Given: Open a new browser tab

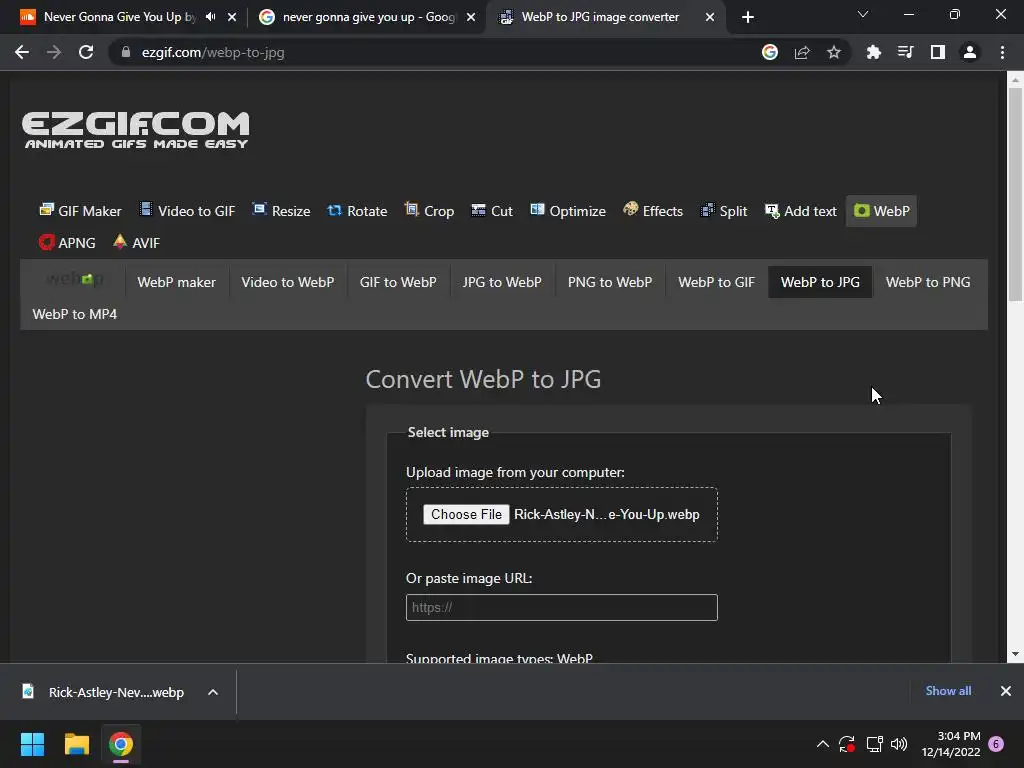Looking at the screenshot, I should (x=748, y=17).
